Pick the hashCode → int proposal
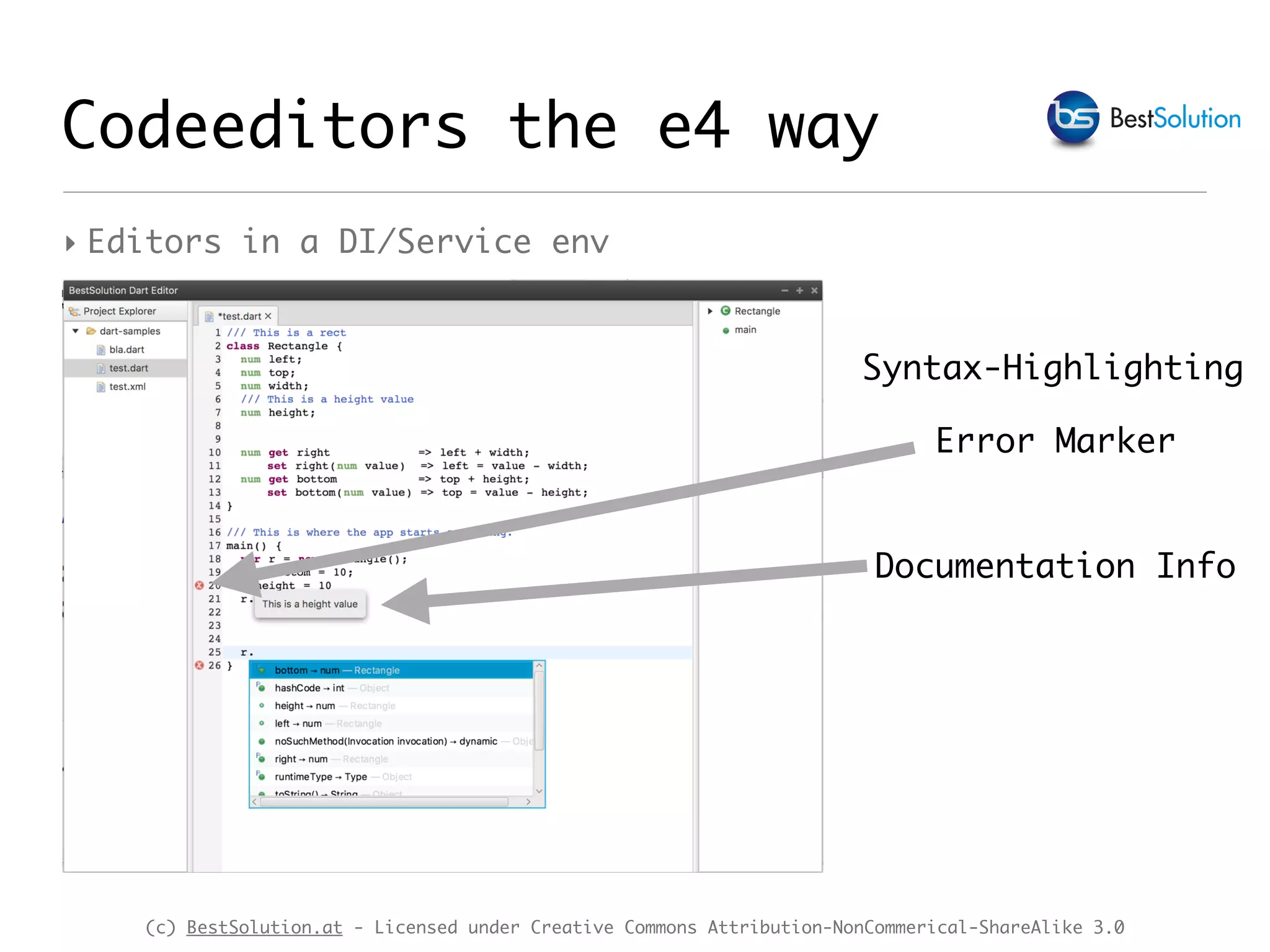 (x=309, y=688)
